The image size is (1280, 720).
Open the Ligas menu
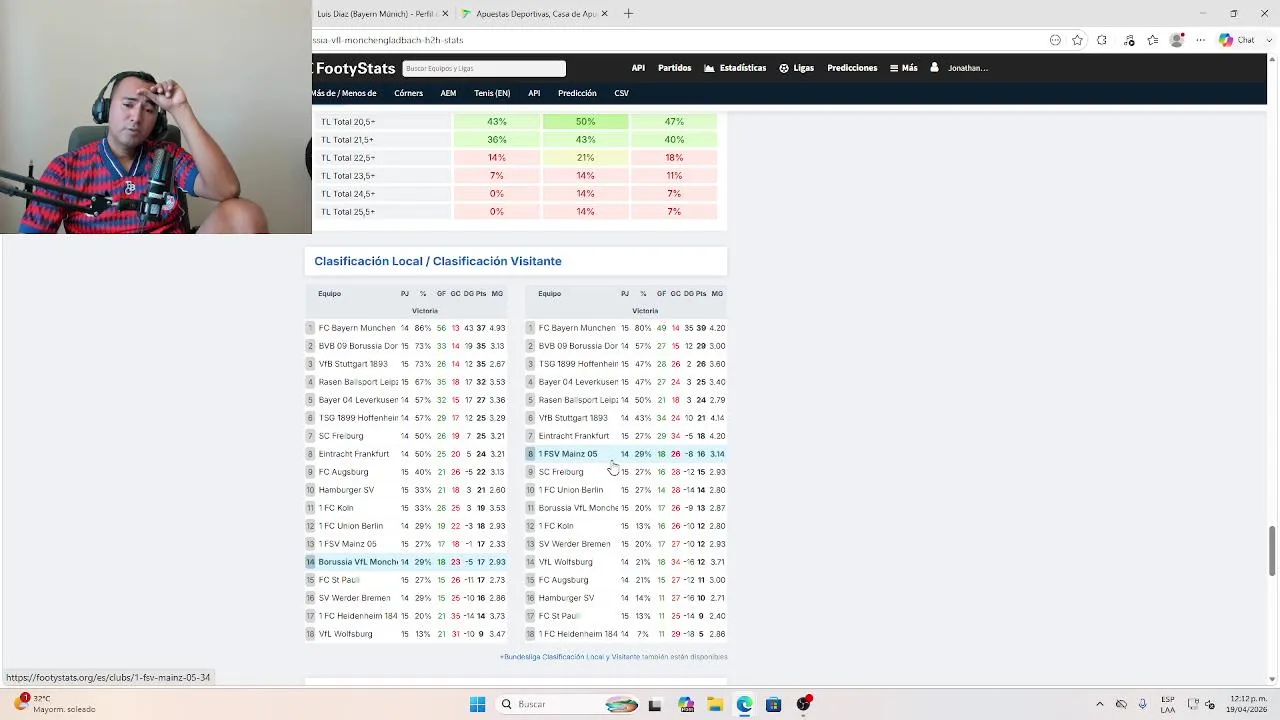(x=797, y=68)
